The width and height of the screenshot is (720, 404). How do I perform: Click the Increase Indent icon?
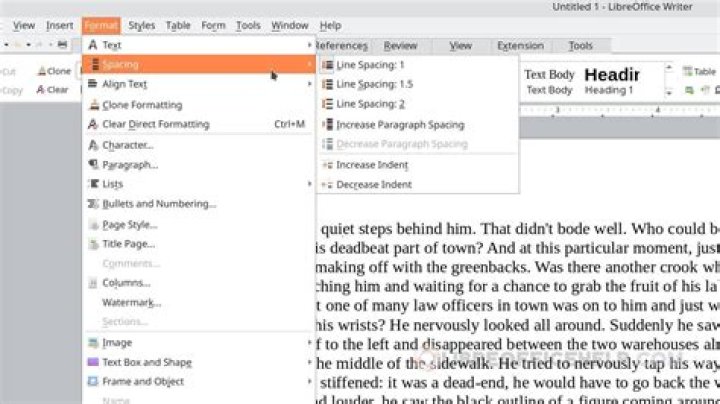(327, 165)
